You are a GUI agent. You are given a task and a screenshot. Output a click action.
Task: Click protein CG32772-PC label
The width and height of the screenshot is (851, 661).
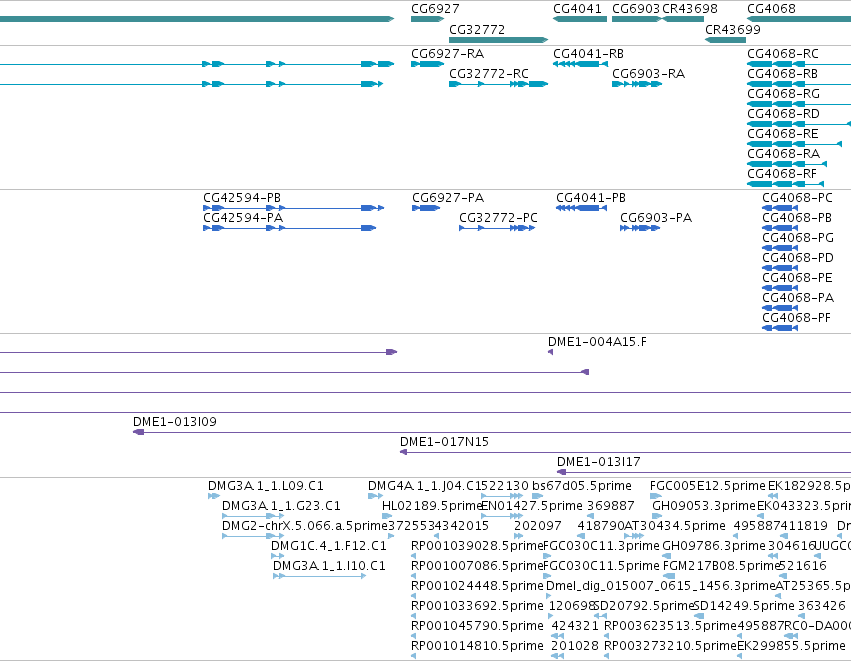(498, 218)
